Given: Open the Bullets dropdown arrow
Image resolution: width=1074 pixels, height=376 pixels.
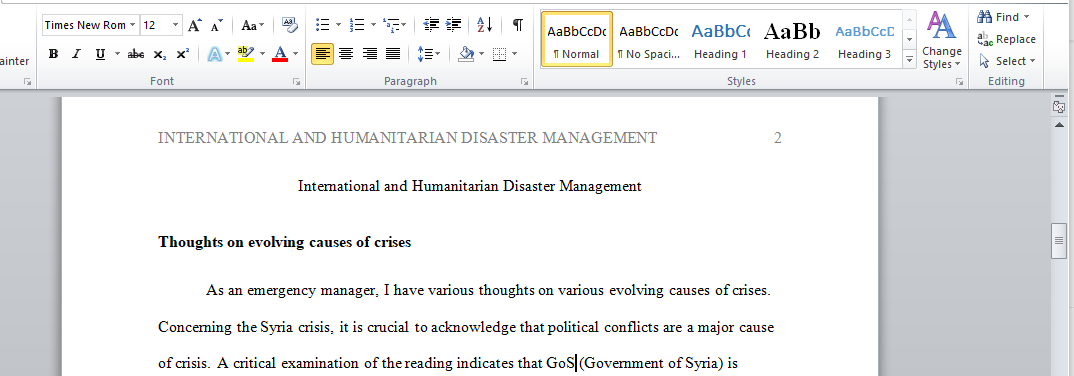Looking at the screenshot, I should [x=338, y=25].
